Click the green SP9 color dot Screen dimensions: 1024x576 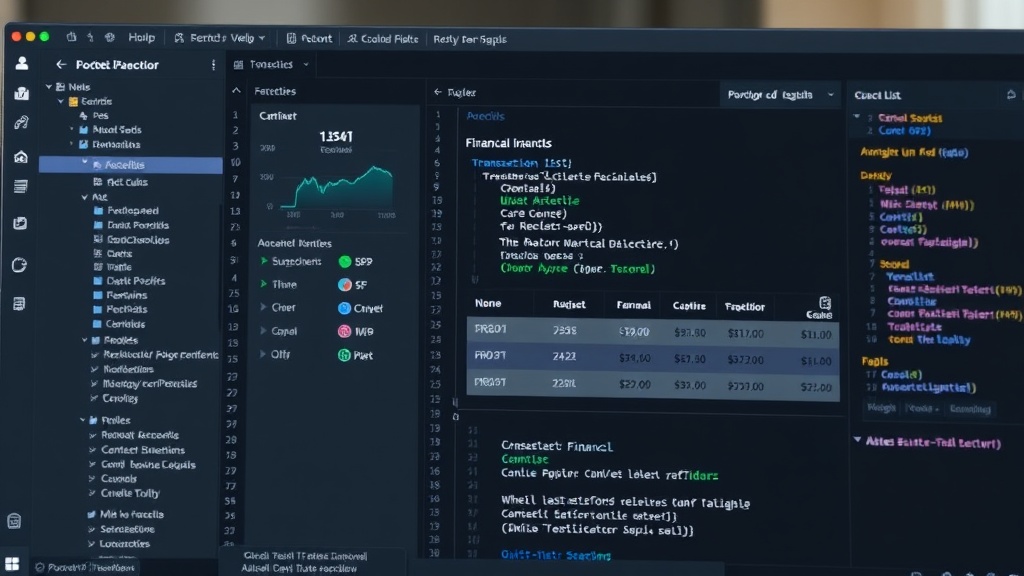(345, 262)
